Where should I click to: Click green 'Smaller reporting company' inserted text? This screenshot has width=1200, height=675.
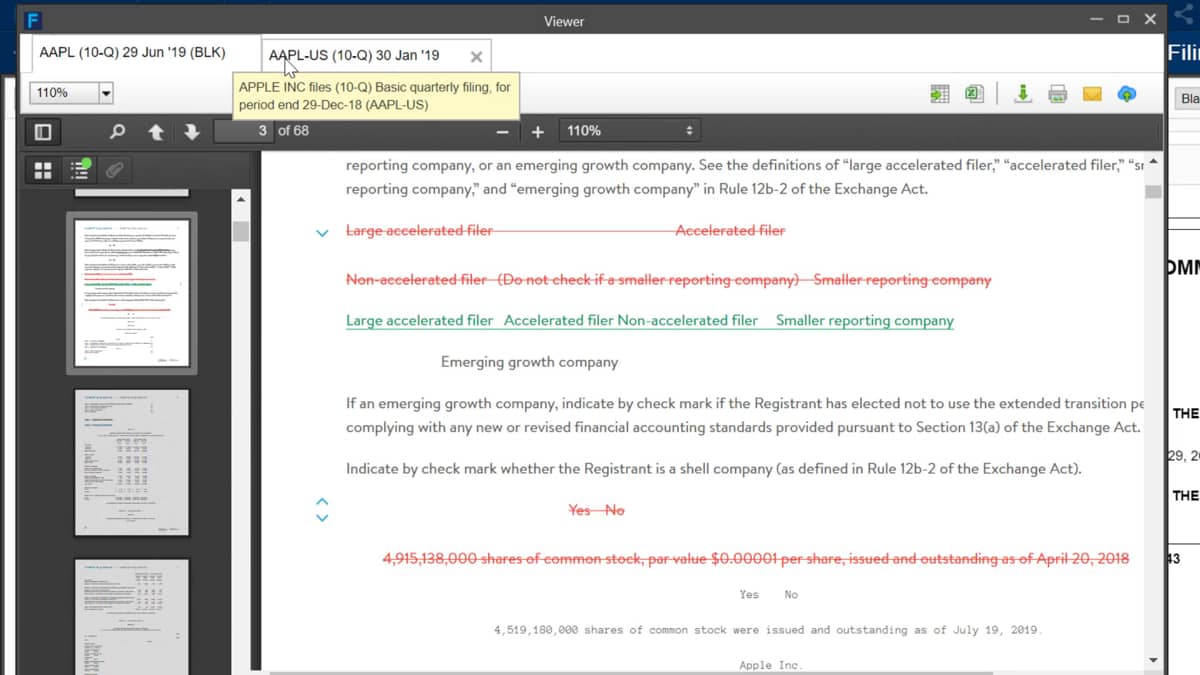click(864, 320)
